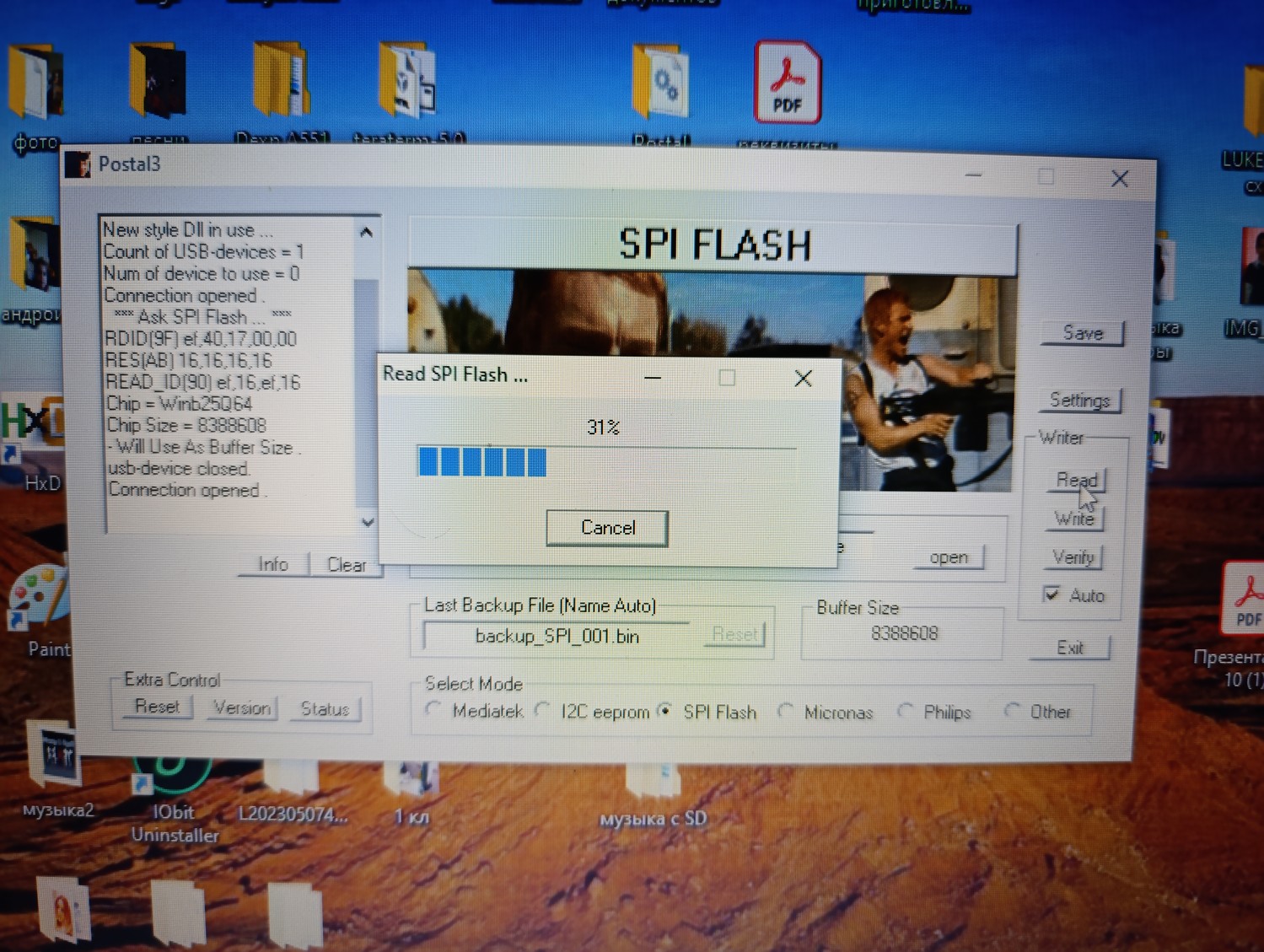Choose the Micronas mode option
1264x952 pixels.
[x=785, y=711]
